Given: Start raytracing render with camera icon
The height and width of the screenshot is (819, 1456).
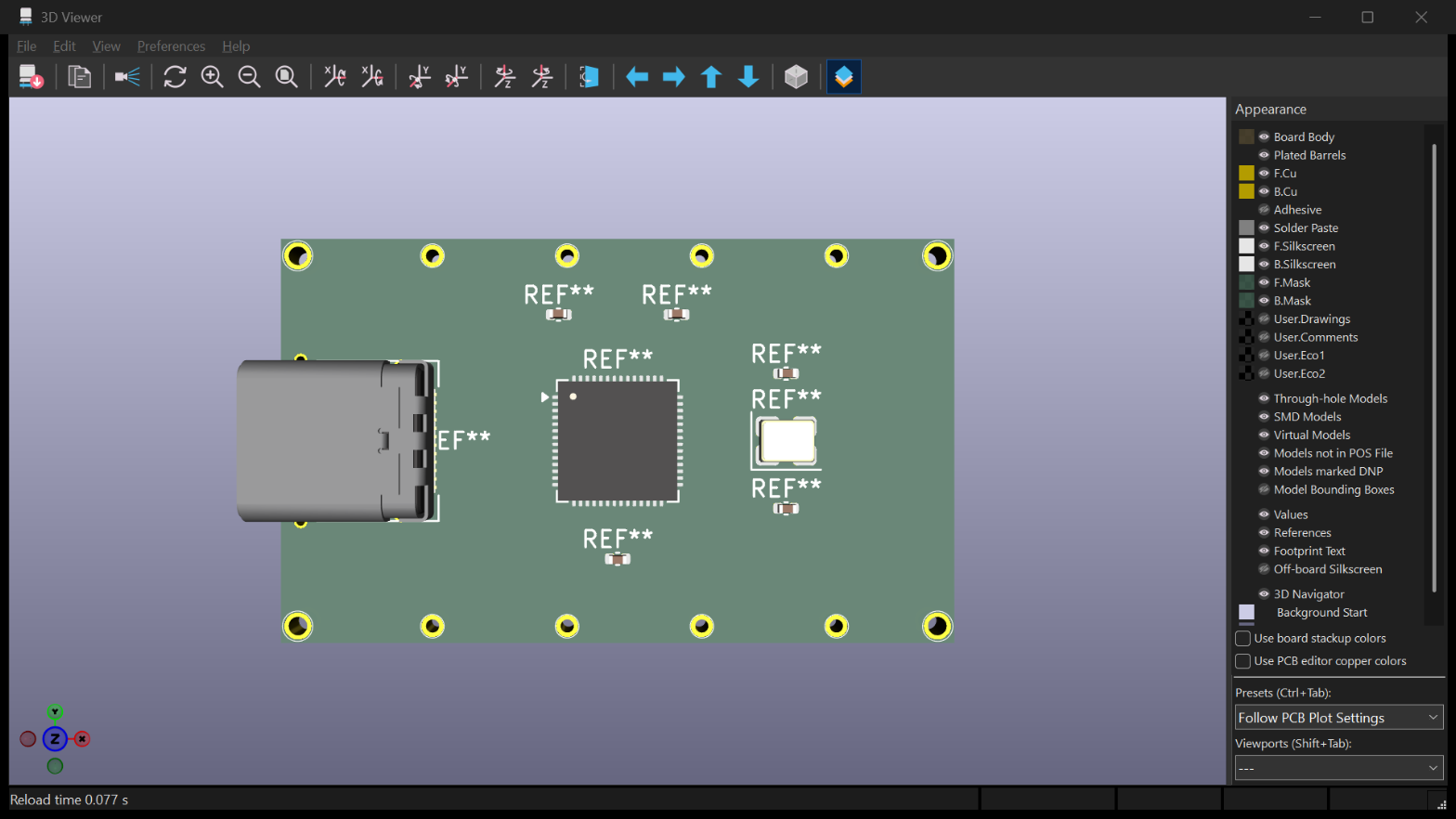Looking at the screenshot, I should pos(127,77).
